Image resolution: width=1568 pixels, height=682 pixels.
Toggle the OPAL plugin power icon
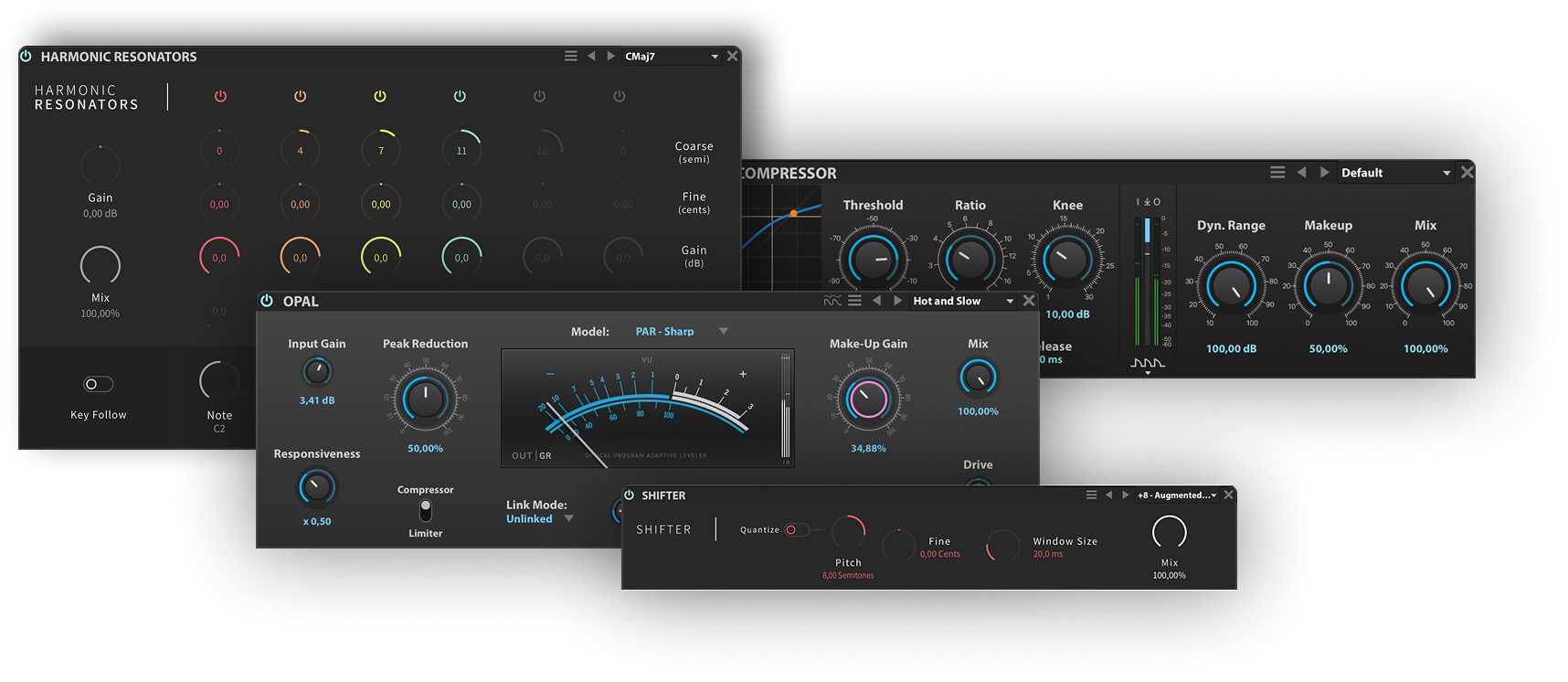[267, 301]
